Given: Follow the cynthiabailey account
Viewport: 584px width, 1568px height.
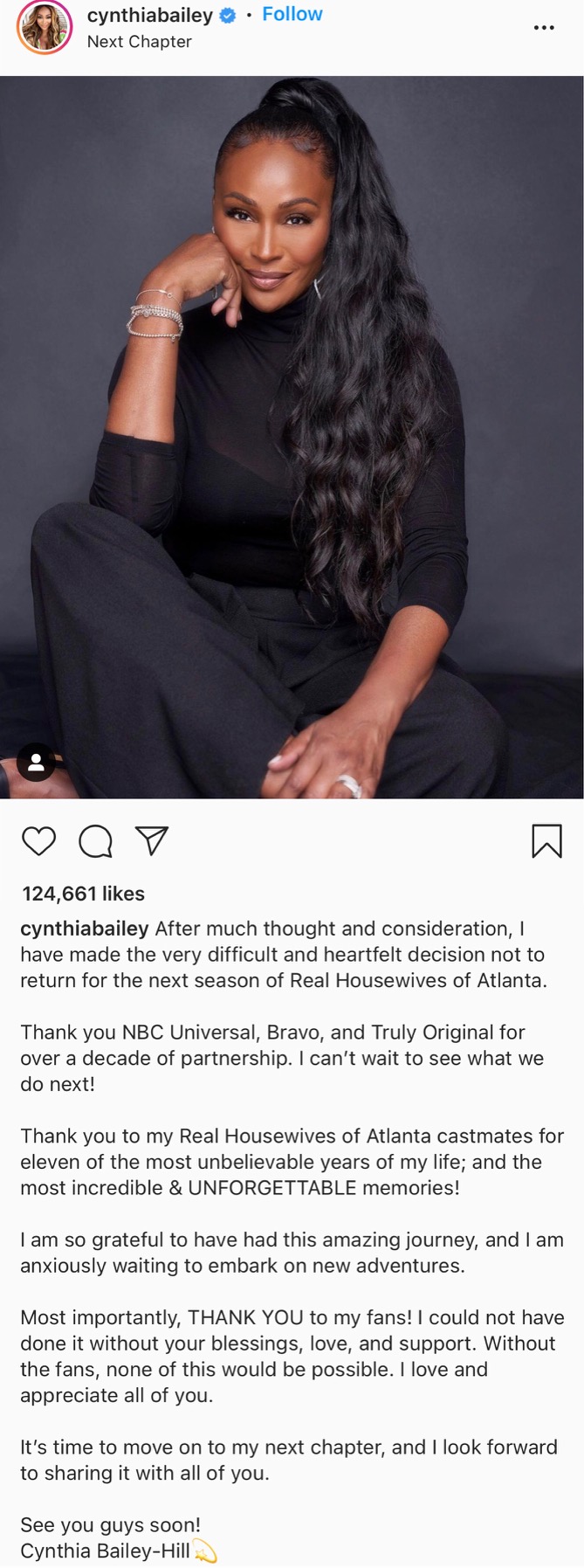Looking at the screenshot, I should (x=292, y=14).
